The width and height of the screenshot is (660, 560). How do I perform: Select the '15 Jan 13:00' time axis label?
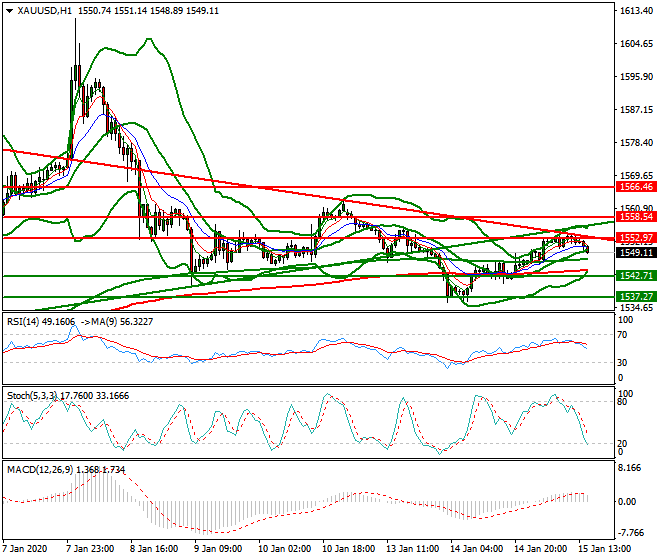click(605, 549)
